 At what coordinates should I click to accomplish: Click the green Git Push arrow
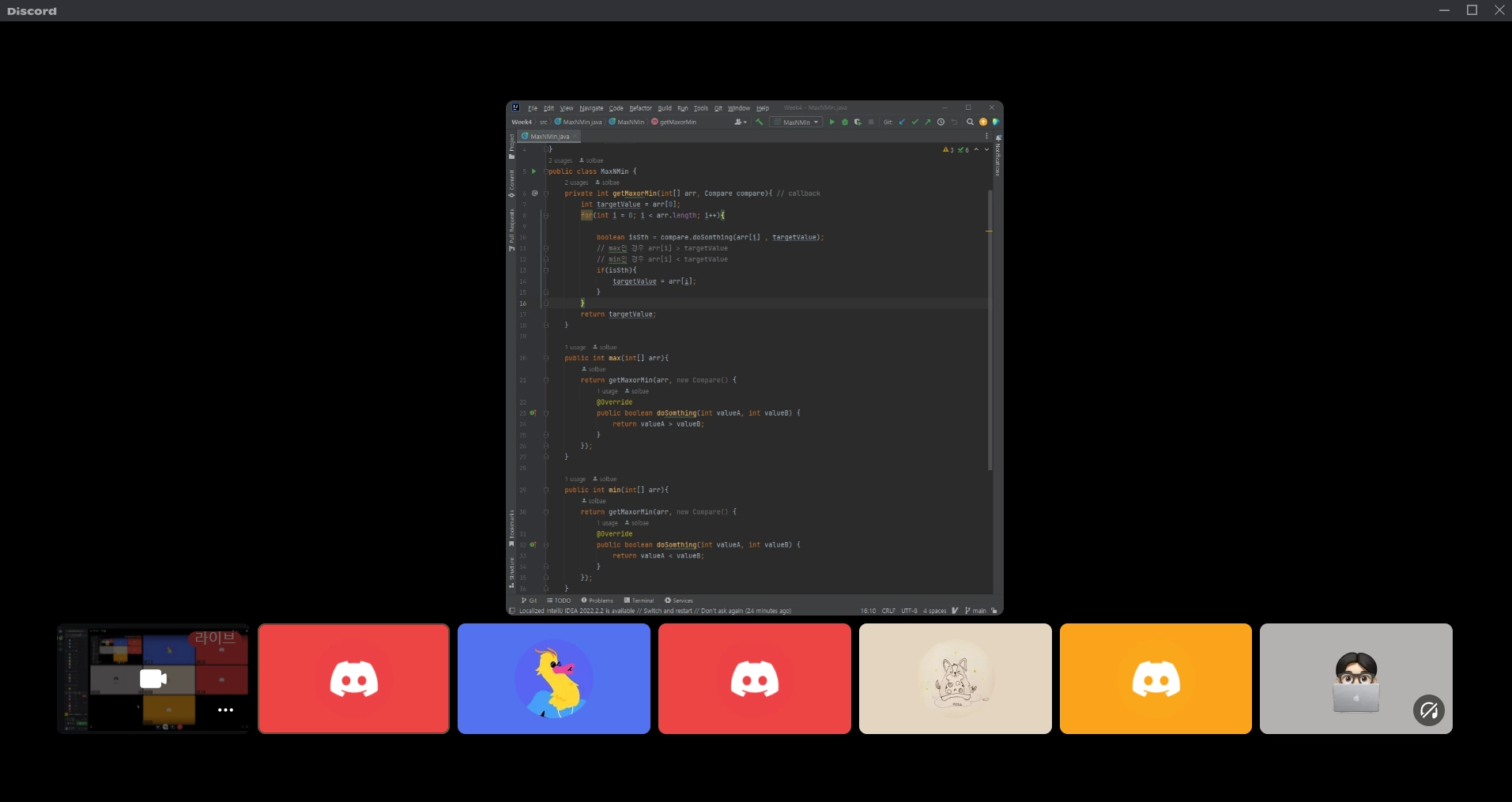click(x=927, y=122)
